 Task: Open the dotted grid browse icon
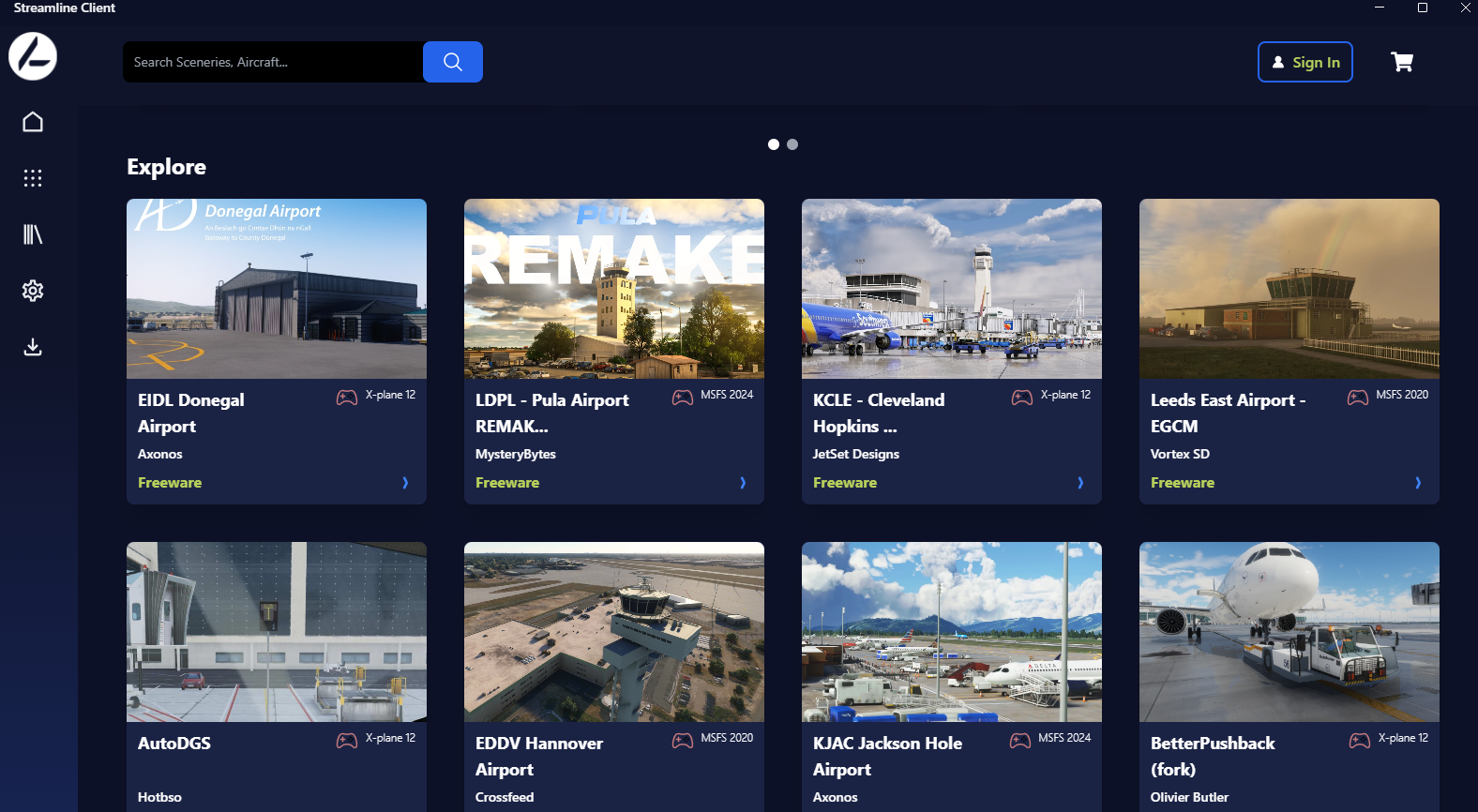point(33,178)
